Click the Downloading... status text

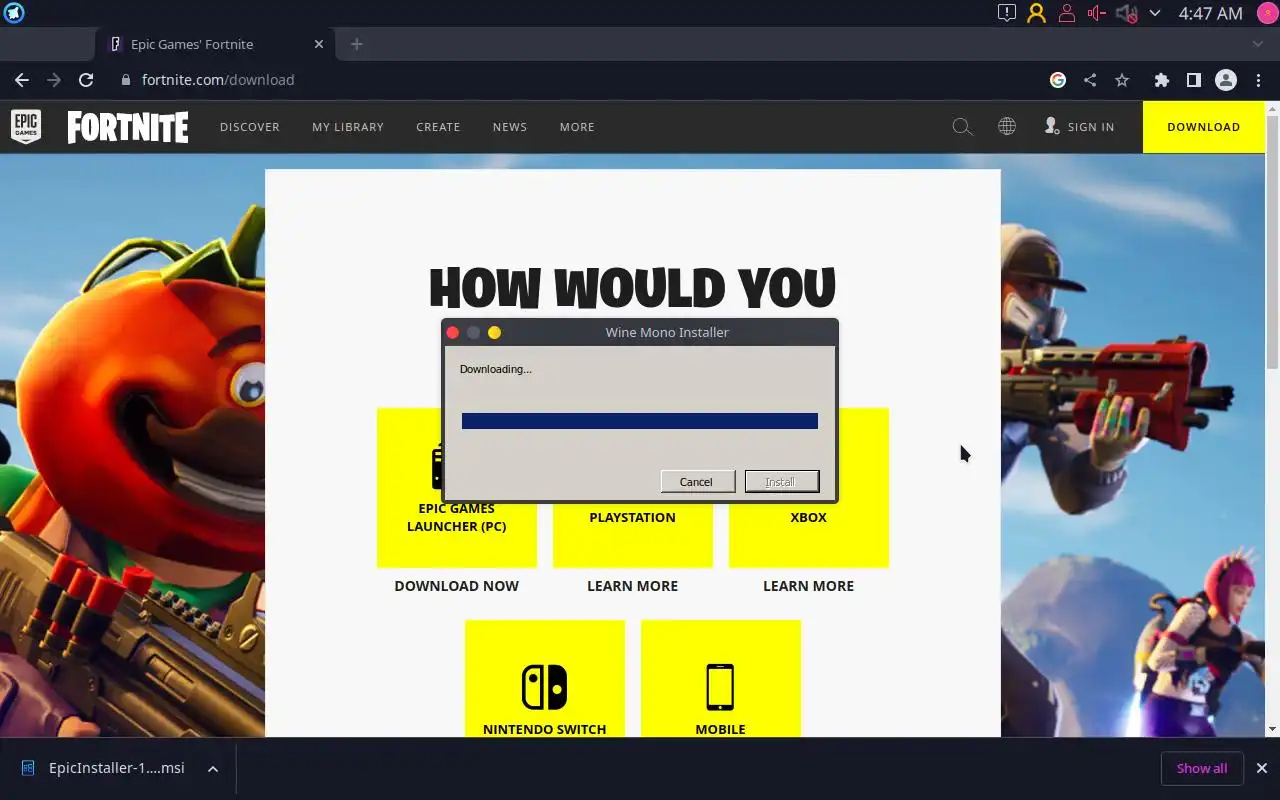click(496, 369)
